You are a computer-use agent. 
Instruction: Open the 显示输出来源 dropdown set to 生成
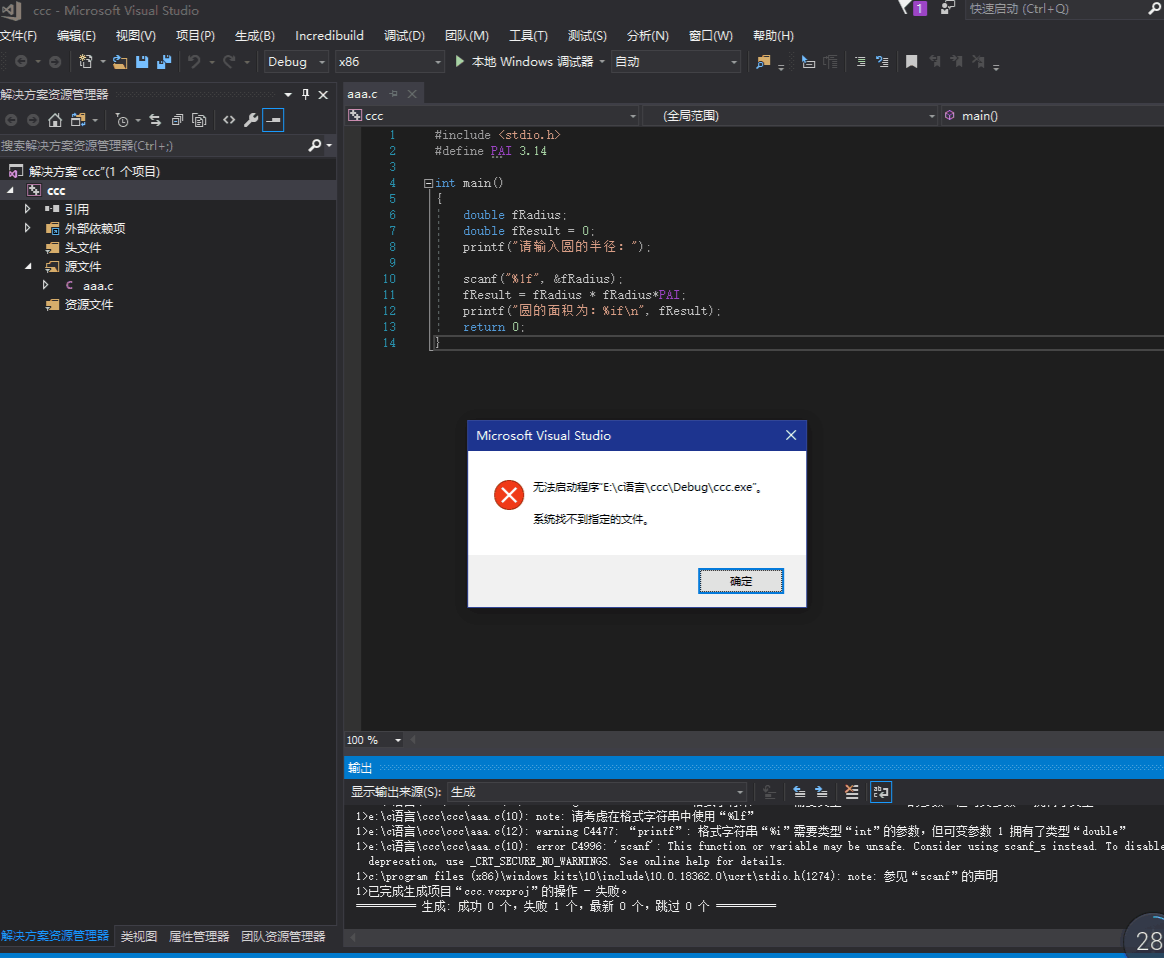[x=597, y=792]
